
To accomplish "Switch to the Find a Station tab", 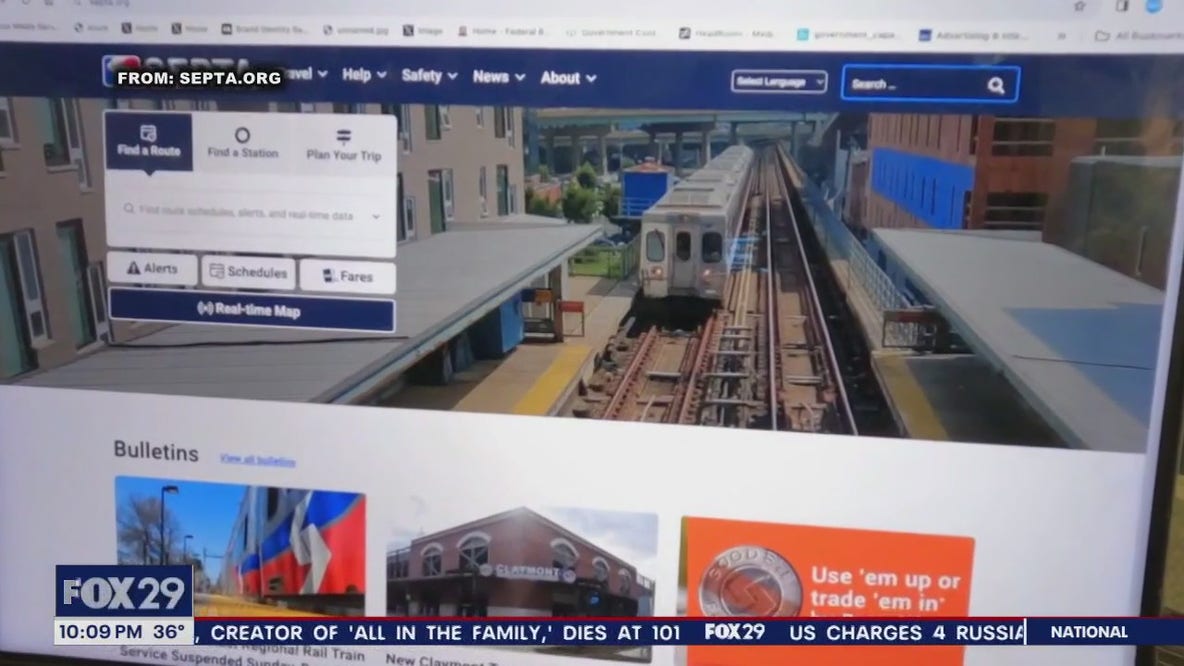I will (x=242, y=143).
